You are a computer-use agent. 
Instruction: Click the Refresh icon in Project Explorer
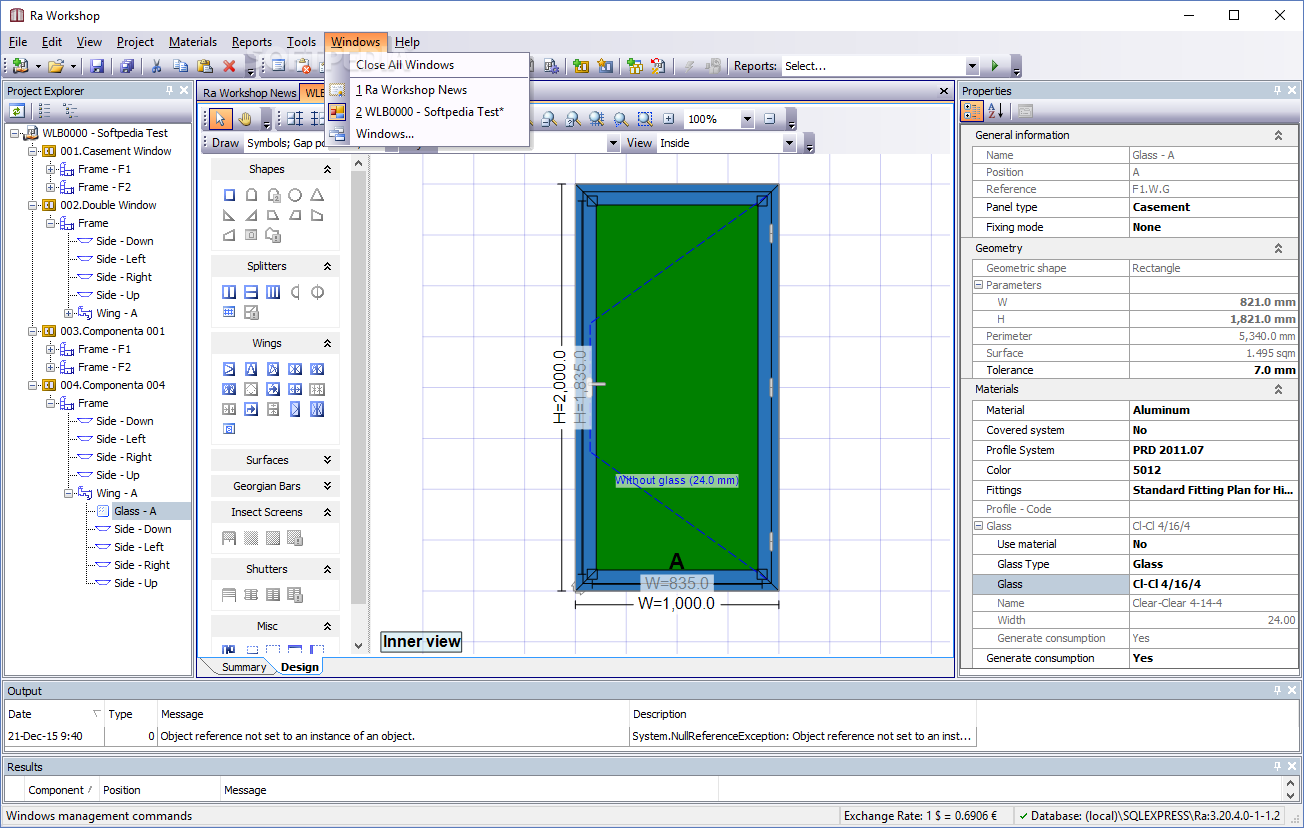click(17, 111)
